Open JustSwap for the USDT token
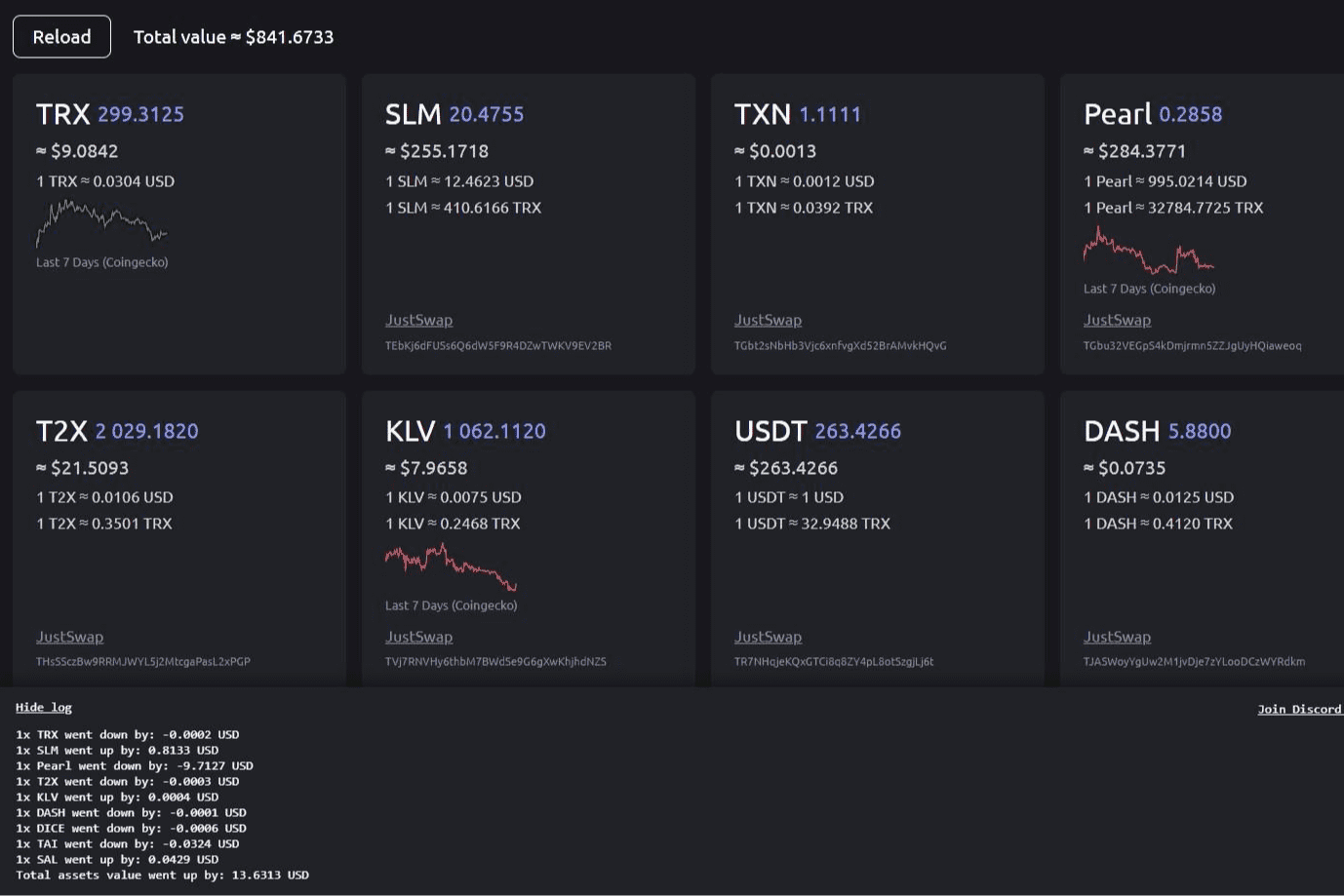Image resolution: width=1344 pixels, height=896 pixels. tap(768, 636)
